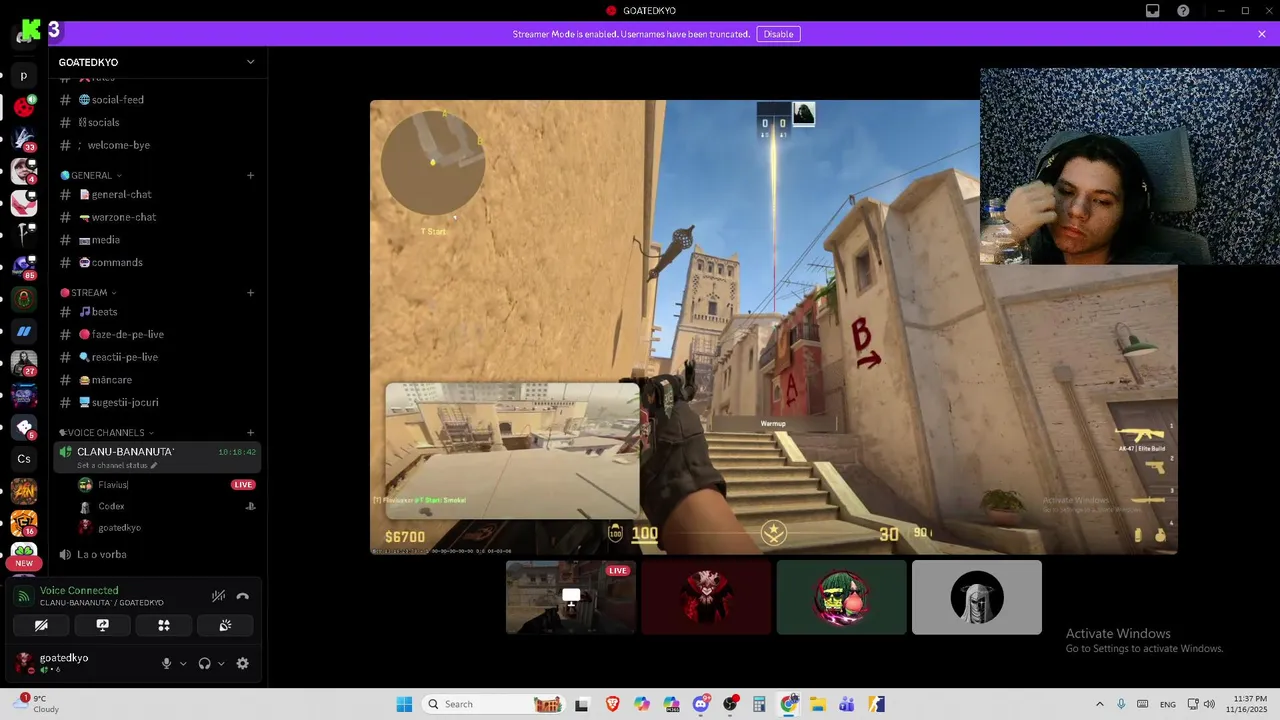Image resolution: width=1280 pixels, height=720 pixels.
Task: Select the LIVE stream thumbnail tile
Action: pos(571,597)
